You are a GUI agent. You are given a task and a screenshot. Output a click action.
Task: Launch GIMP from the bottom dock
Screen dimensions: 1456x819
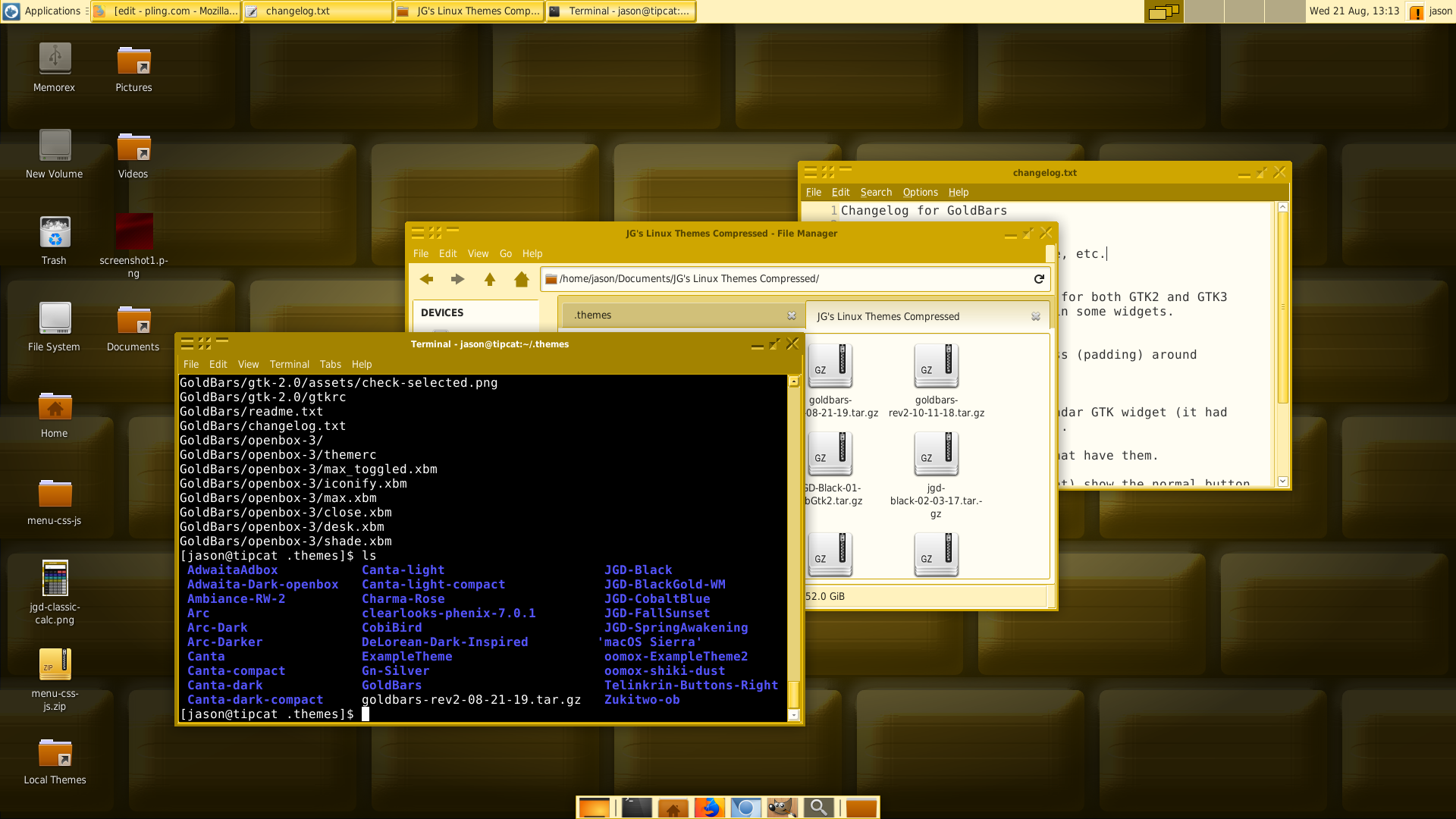[782, 808]
